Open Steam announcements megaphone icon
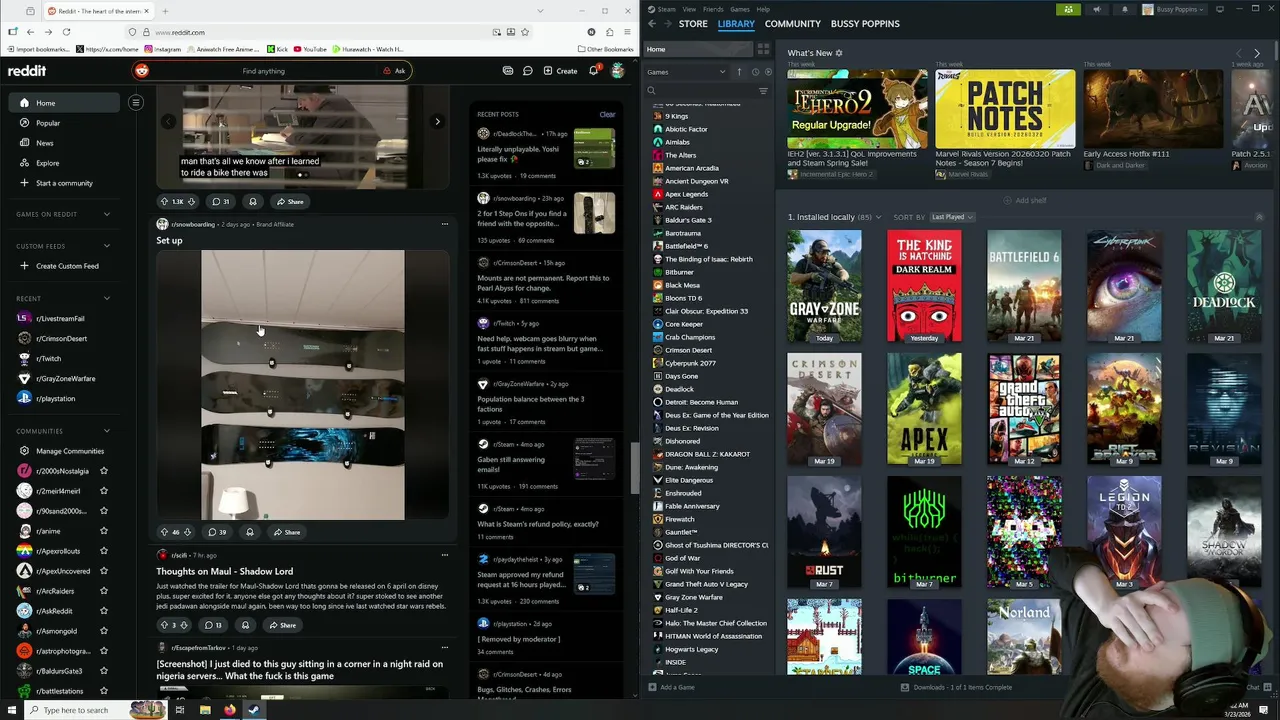 pos(1097,9)
